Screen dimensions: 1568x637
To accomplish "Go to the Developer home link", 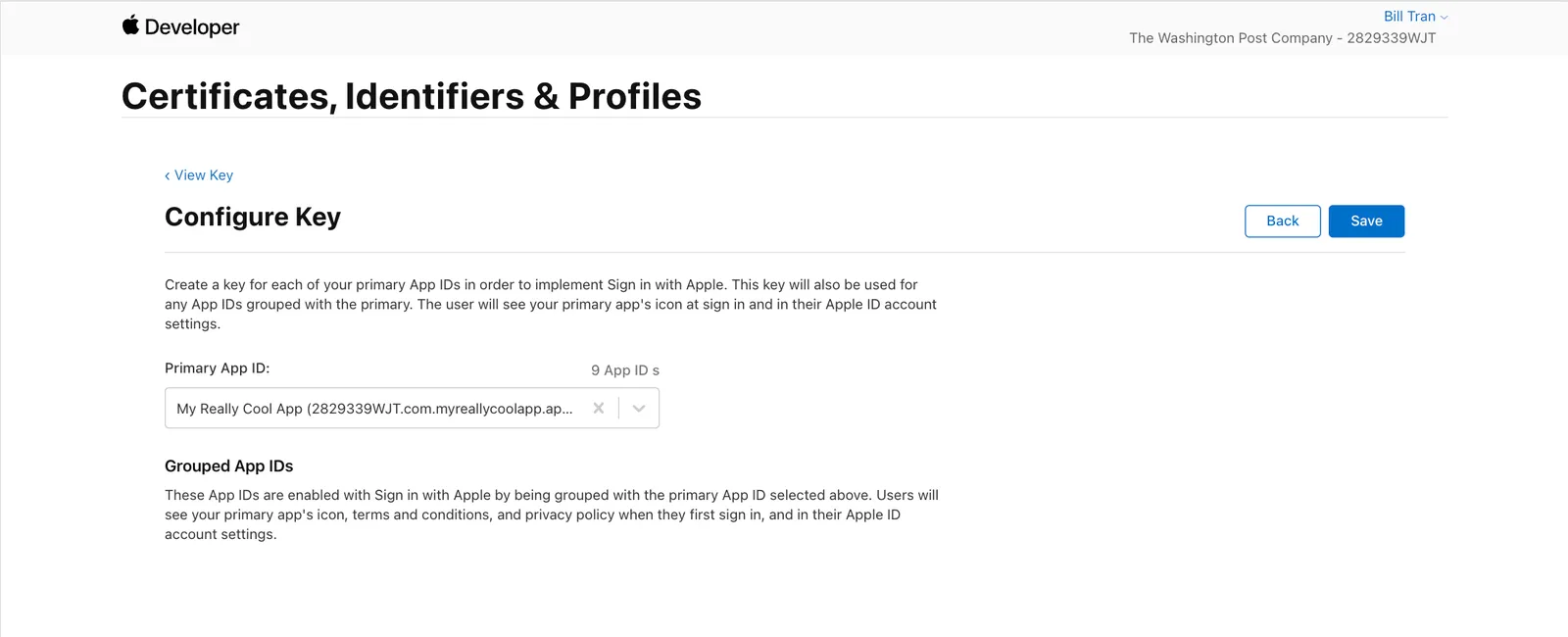I will pos(181,26).
